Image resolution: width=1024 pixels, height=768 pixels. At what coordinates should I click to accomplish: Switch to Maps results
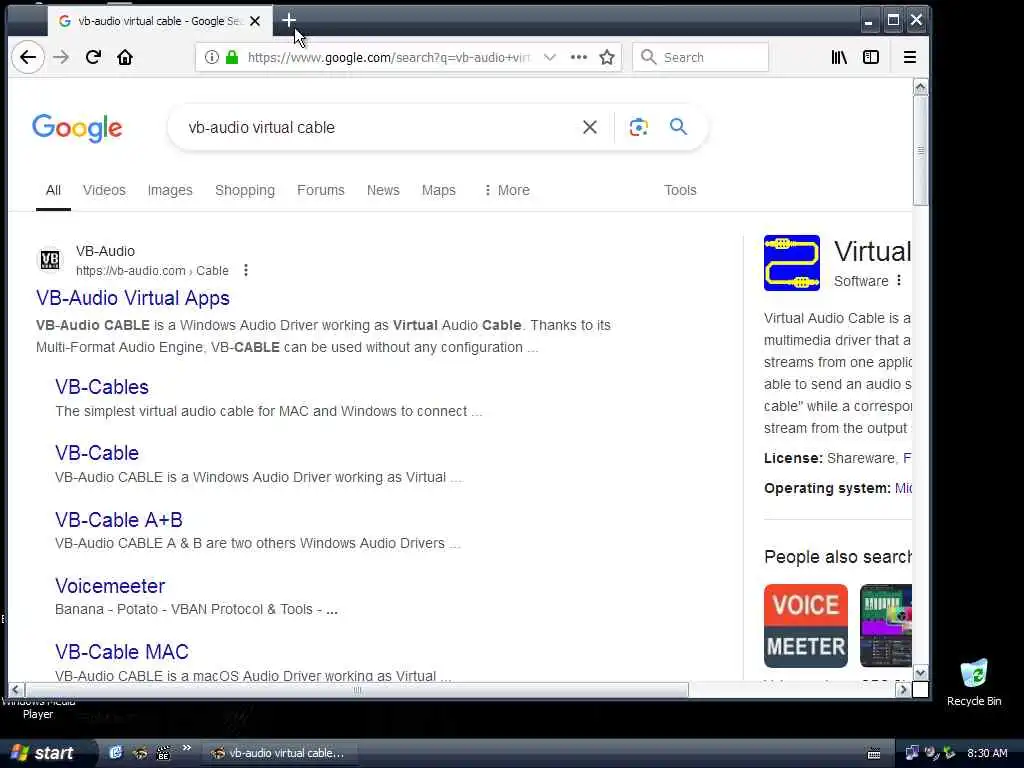coord(439,190)
